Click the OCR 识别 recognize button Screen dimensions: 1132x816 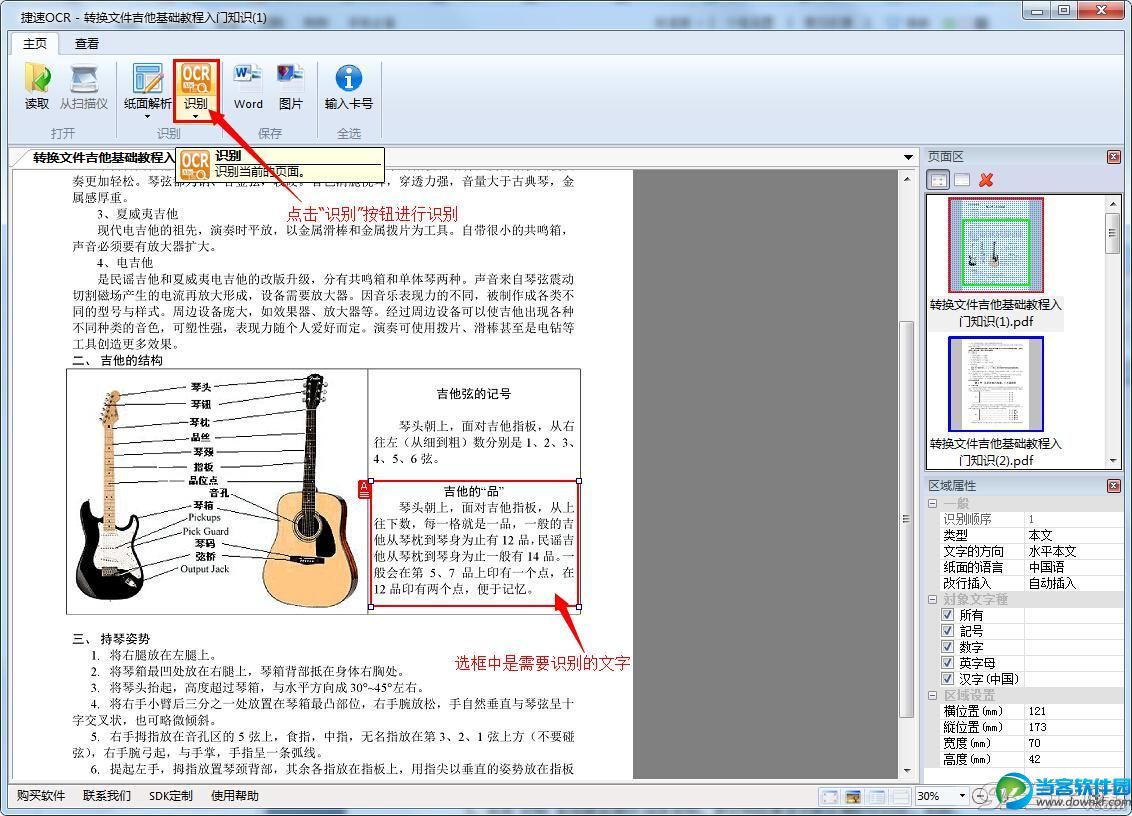click(196, 86)
